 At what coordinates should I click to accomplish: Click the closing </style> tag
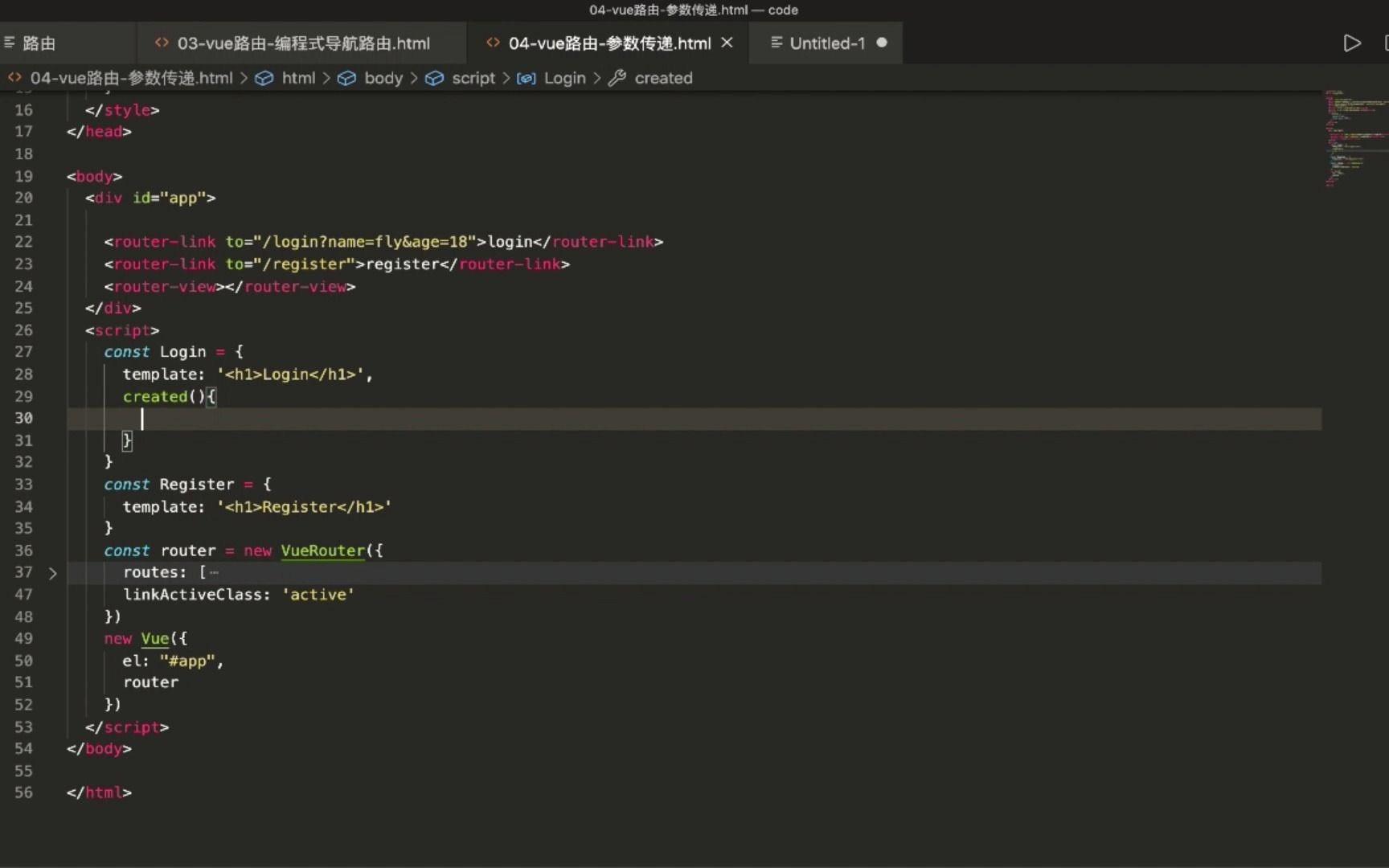122,110
